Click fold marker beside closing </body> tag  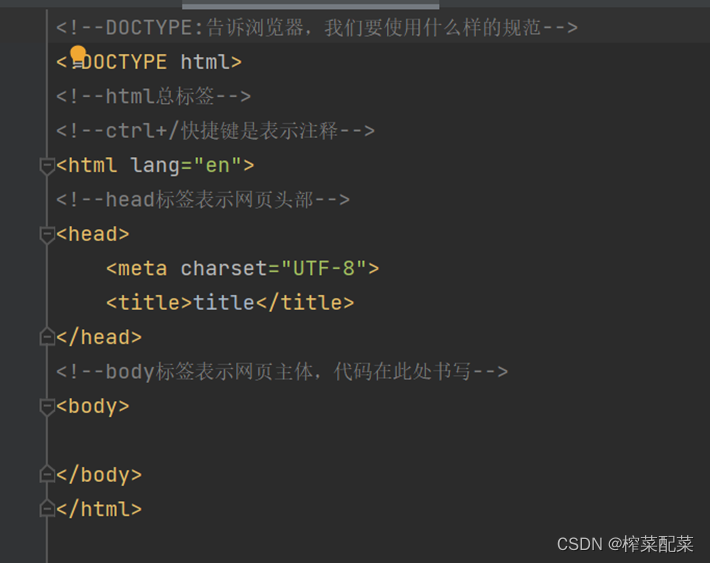47,474
